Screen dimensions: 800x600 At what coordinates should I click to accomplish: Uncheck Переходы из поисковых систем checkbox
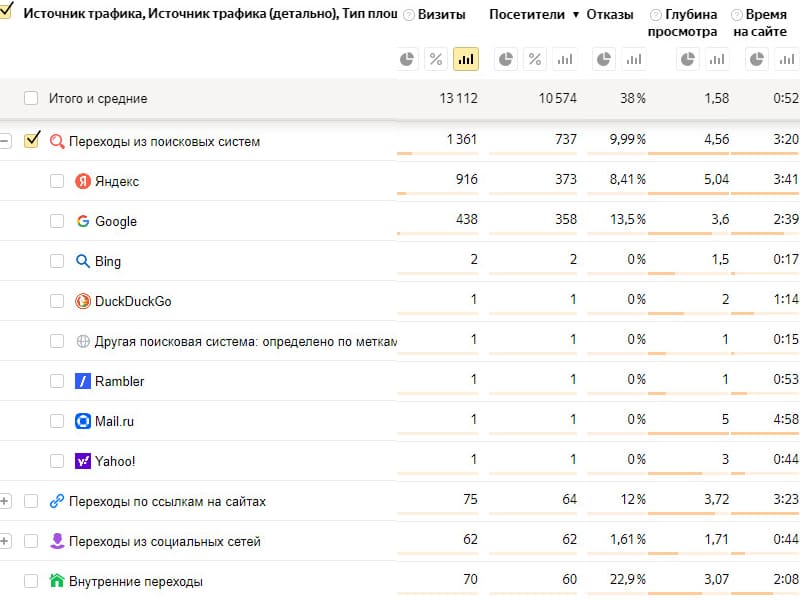(x=32, y=140)
